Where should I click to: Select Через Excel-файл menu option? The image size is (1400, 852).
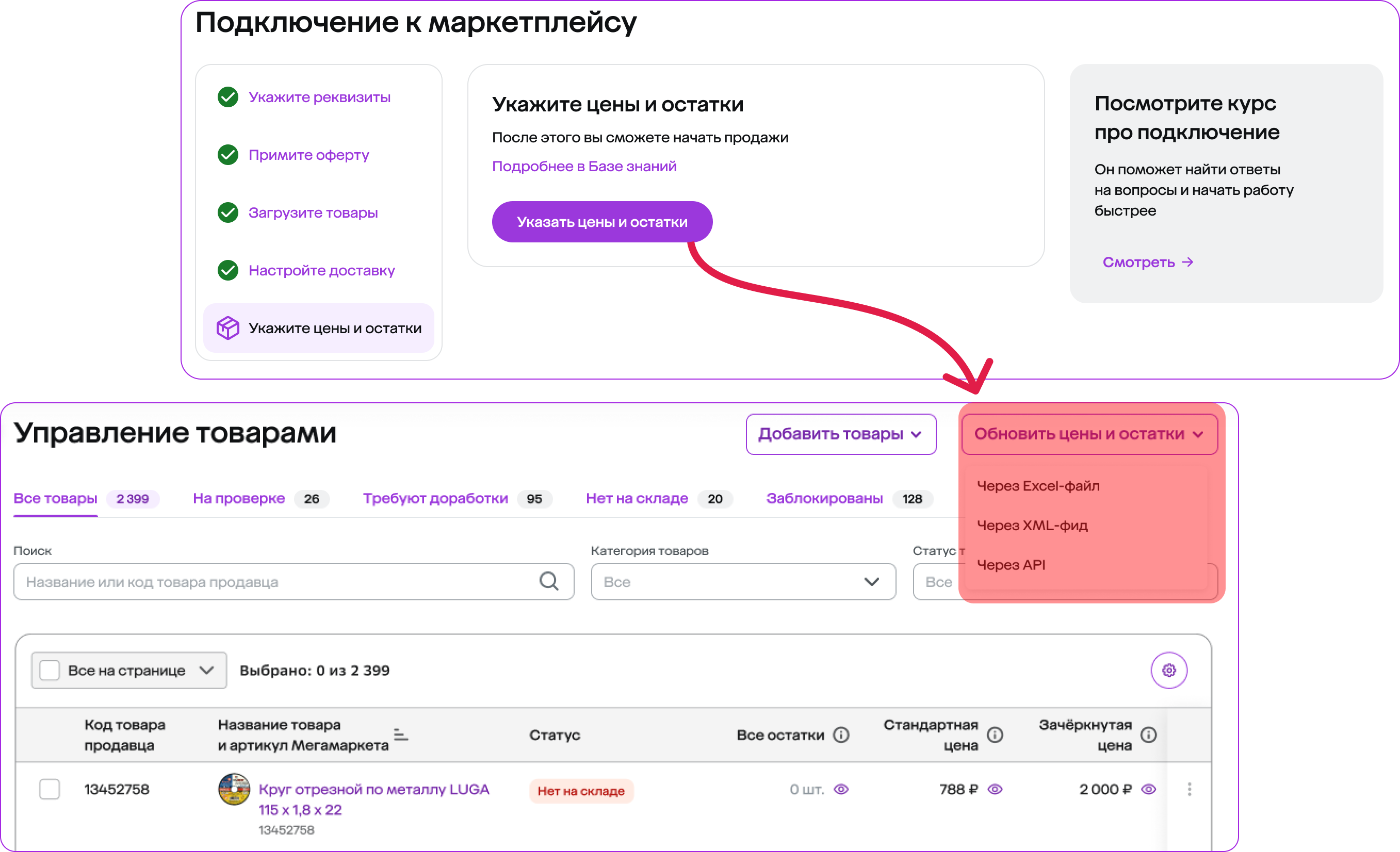click(x=1037, y=486)
